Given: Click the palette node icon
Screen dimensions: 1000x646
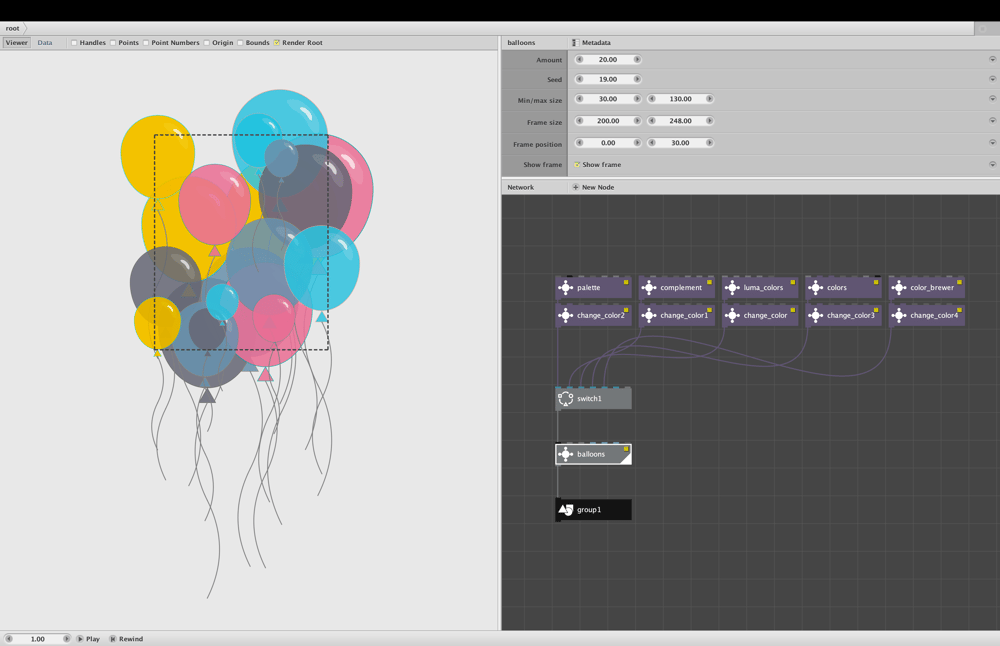Looking at the screenshot, I should pyautogui.click(x=565, y=288).
